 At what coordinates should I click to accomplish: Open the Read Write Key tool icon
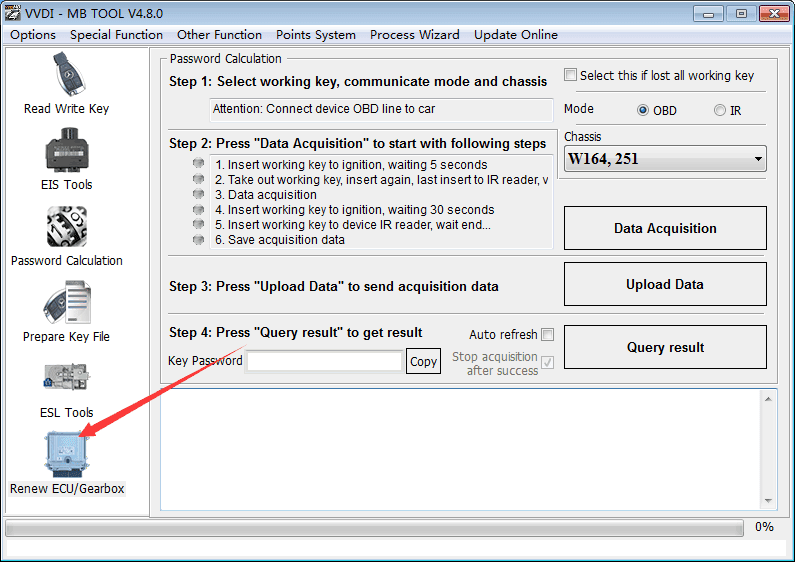[69, 74]
